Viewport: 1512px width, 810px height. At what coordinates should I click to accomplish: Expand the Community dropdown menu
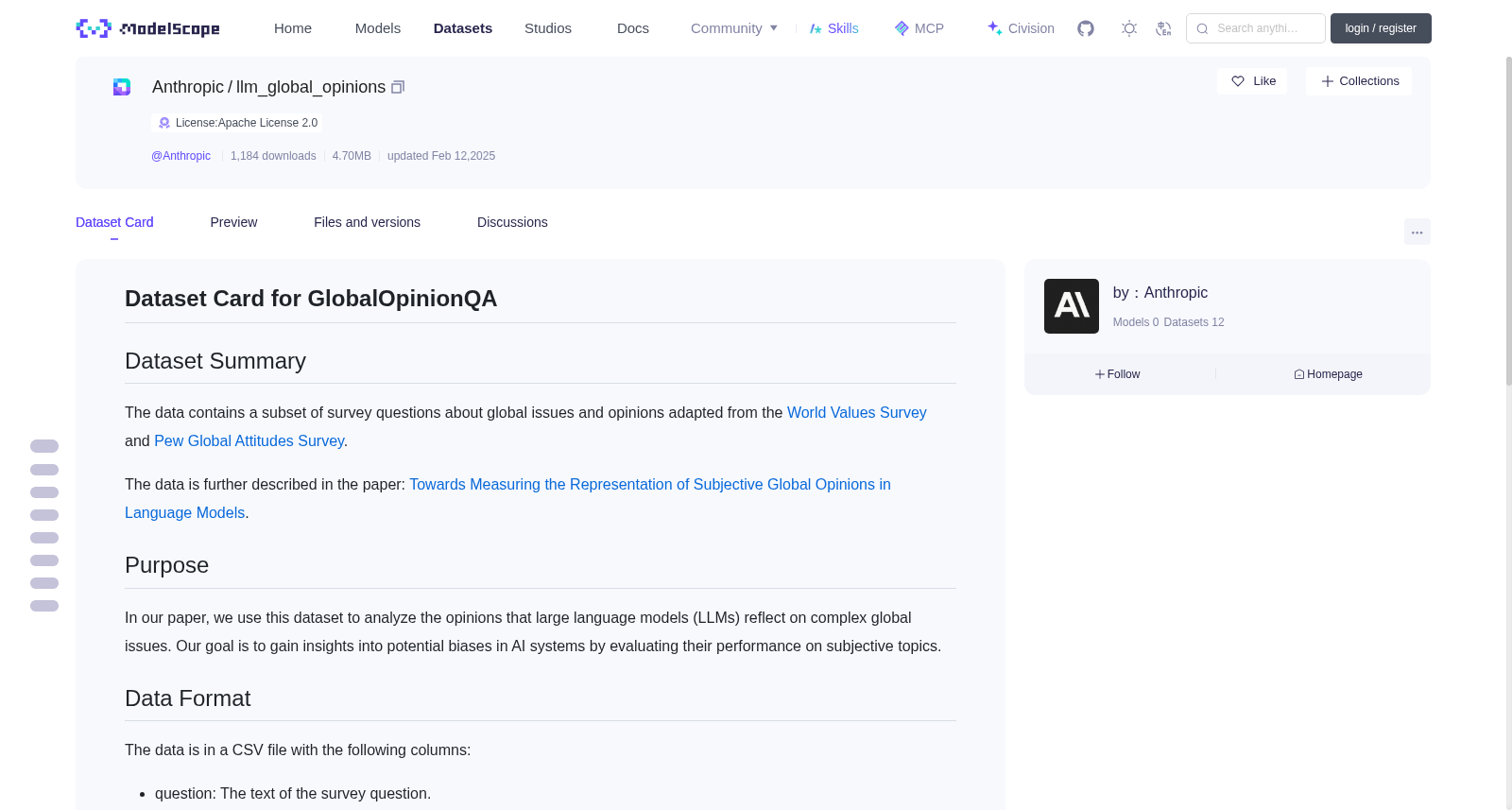tap(734, 28)
